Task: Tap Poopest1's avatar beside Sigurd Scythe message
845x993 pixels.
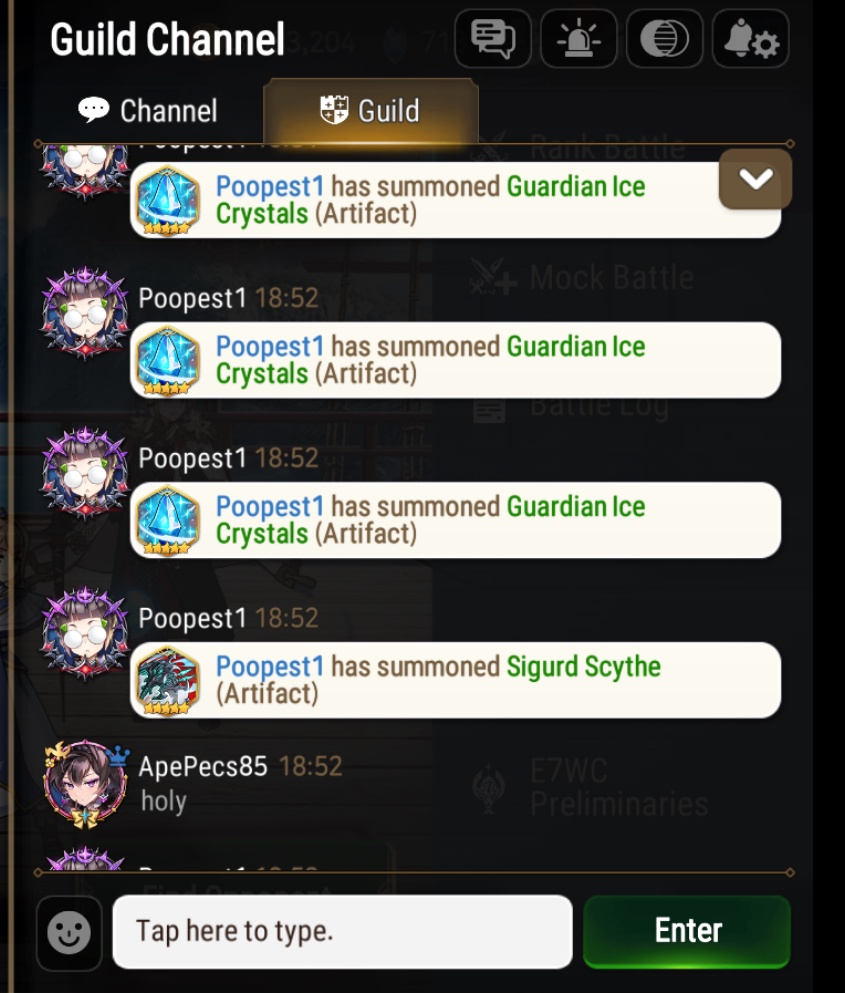Action: (85, 632)
